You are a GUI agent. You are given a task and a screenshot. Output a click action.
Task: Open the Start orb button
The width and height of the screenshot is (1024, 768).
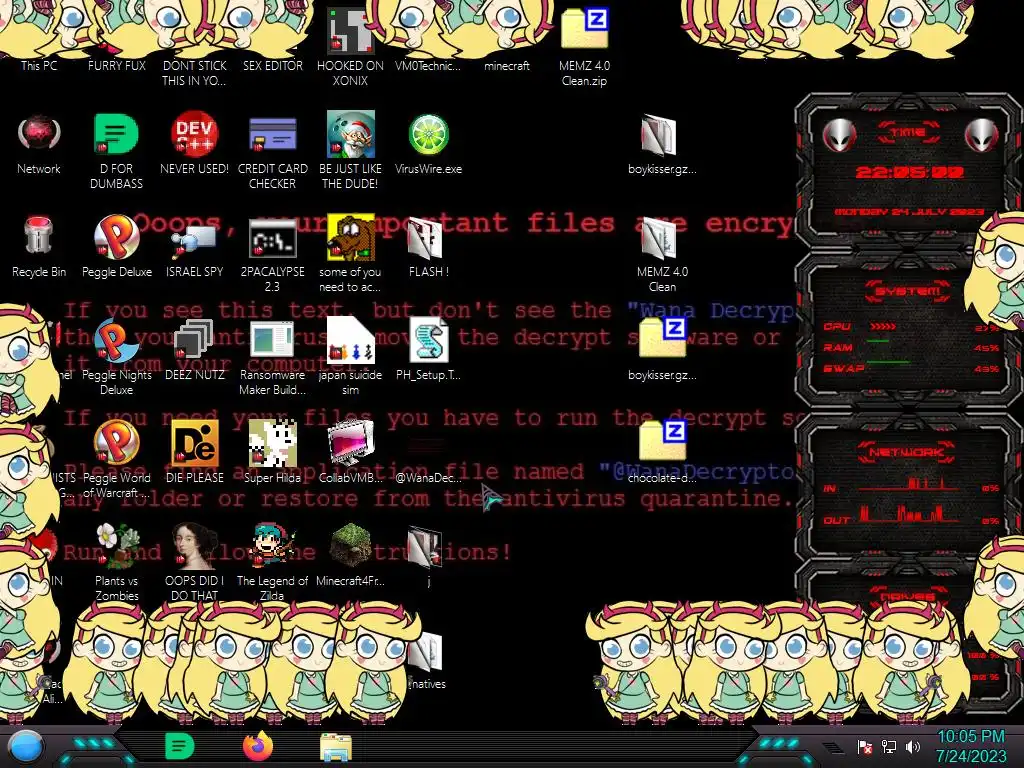26,747
